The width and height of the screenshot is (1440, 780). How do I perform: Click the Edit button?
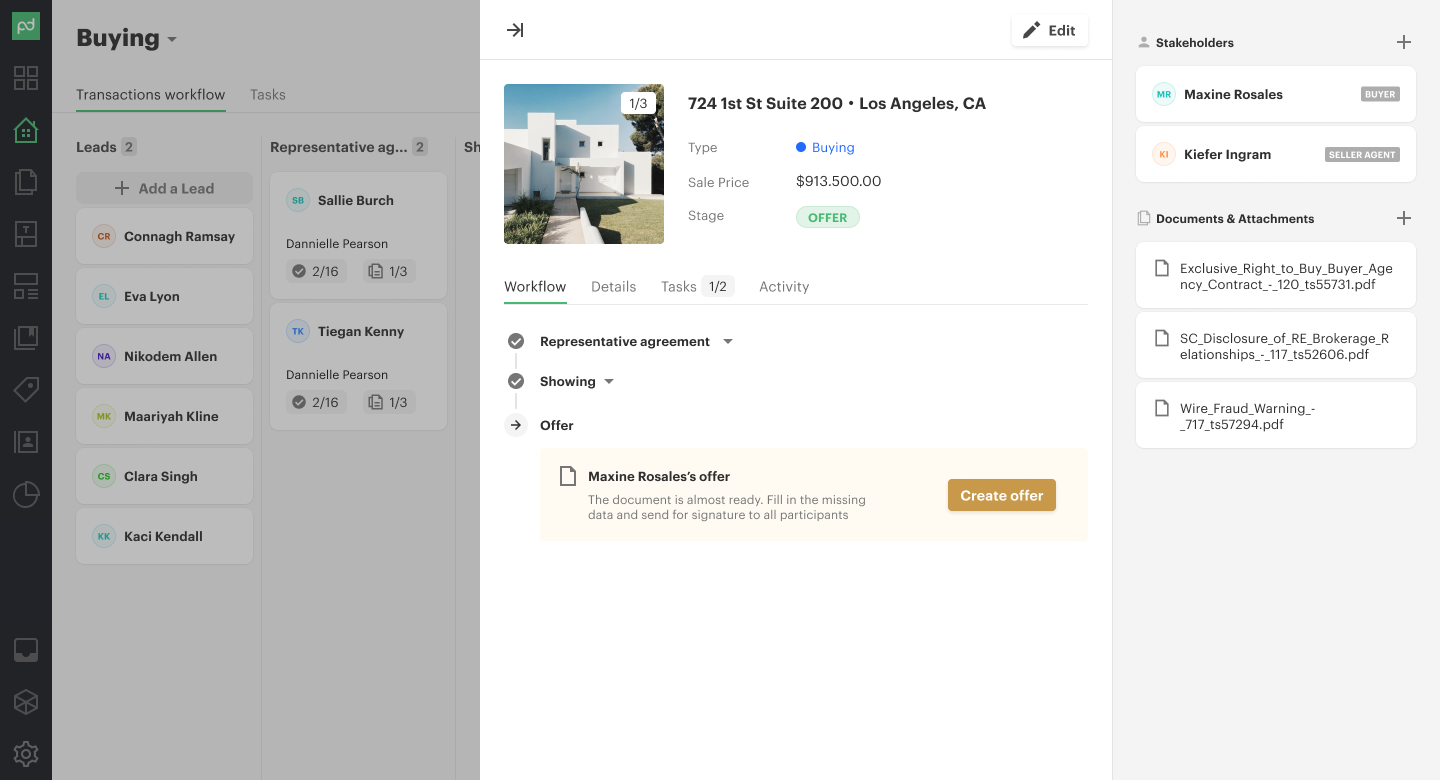pyautogui.click(x=1049, y=30)
